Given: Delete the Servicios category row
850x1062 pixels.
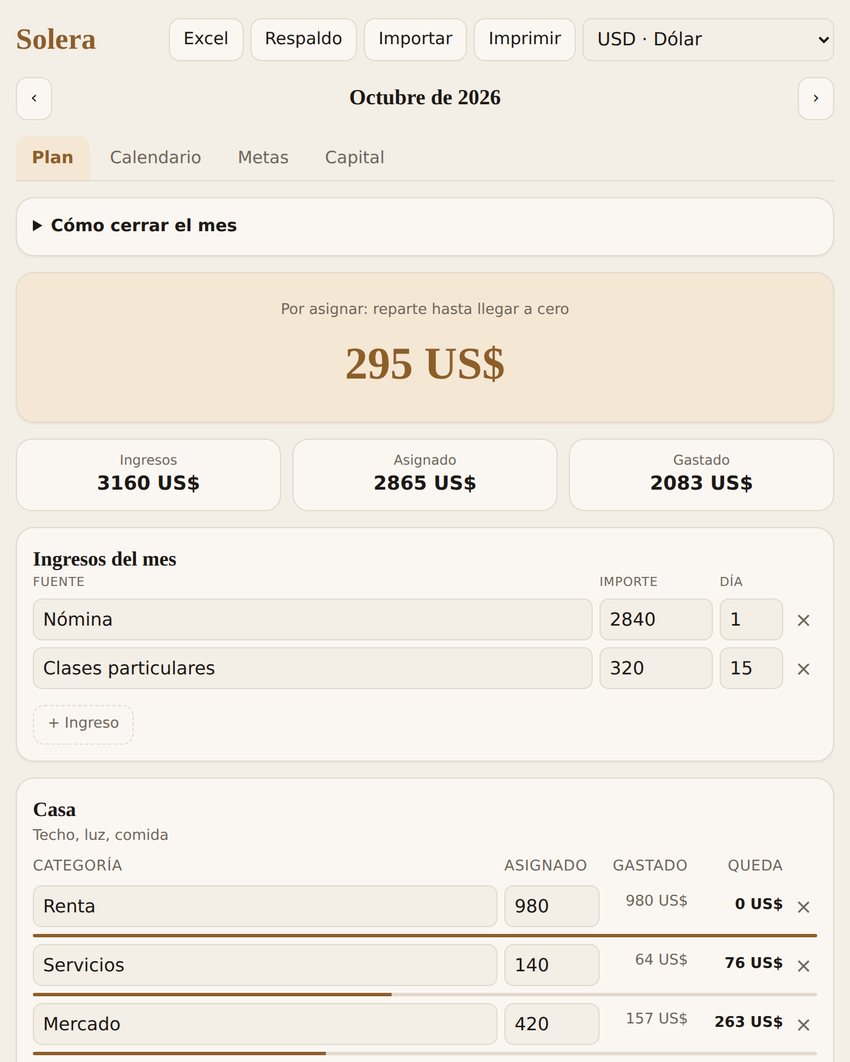Looking at the screenshot, I should click(803, 965).
